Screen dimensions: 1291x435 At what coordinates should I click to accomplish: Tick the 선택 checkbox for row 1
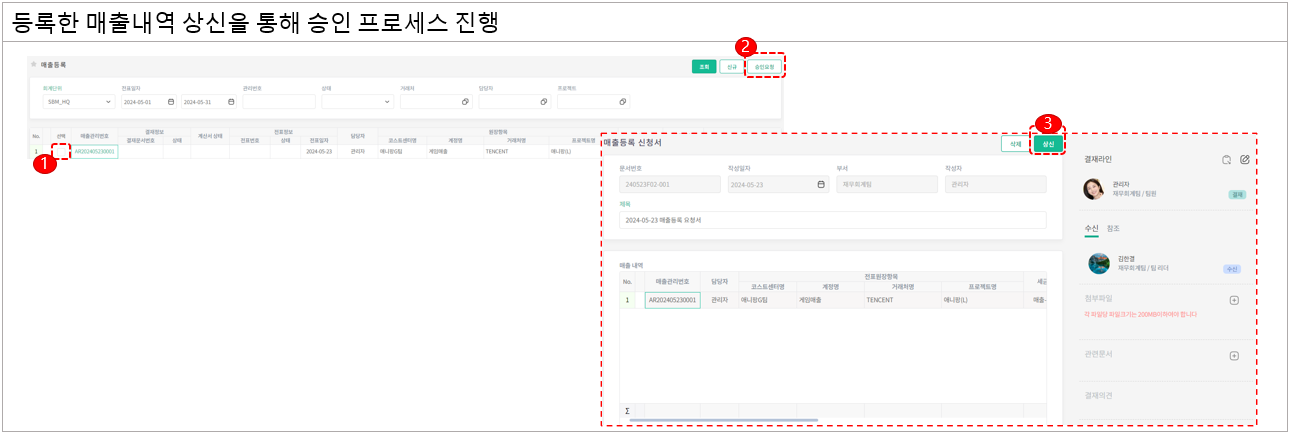click(x=61, y=152)
